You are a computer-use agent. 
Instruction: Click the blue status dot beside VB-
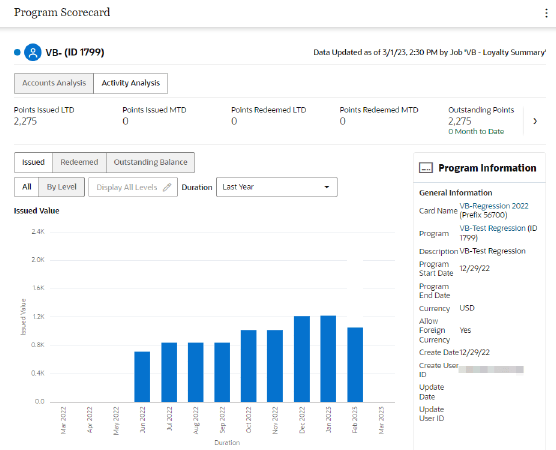pos(17,52)
